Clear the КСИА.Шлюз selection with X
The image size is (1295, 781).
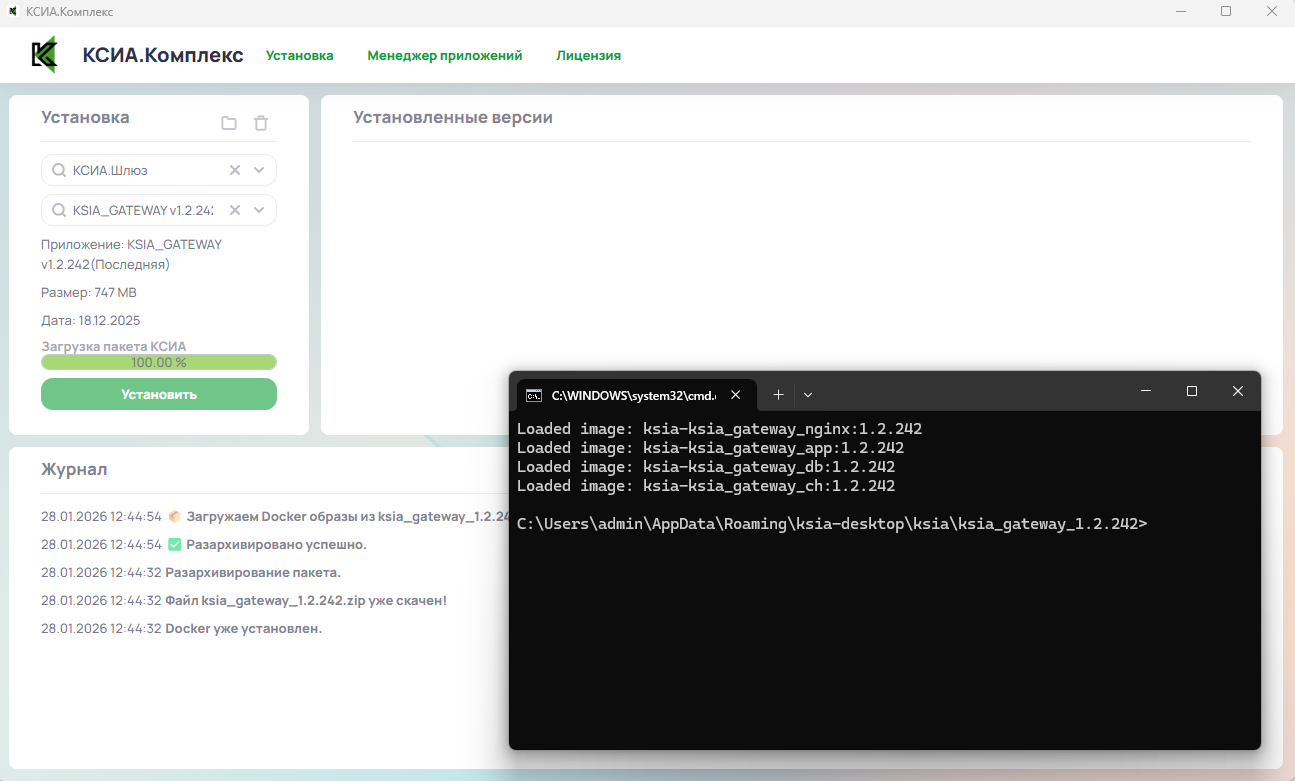(235, 170)
